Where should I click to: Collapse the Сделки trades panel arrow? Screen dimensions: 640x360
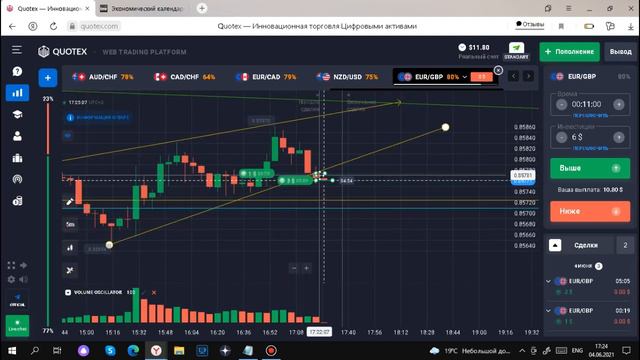click(x=555, y=245)
